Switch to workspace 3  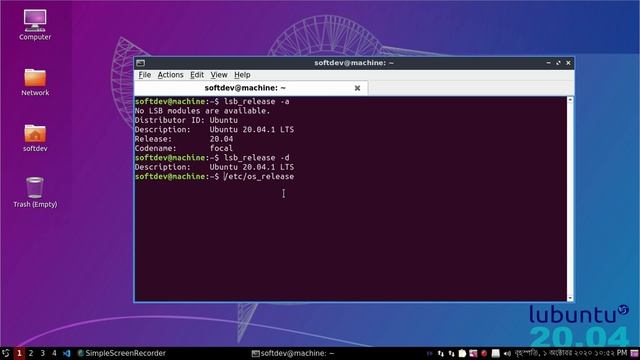(x=42, y=353)
